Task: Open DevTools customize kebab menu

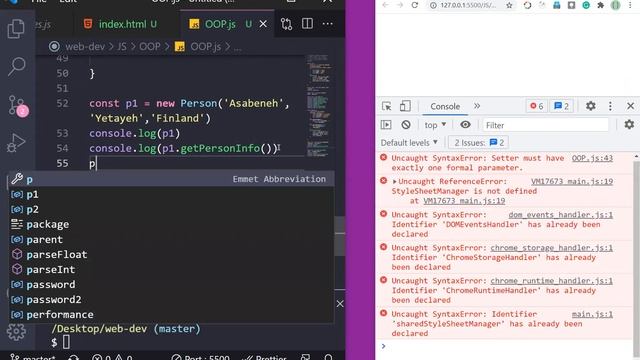Action: click(610, 106)
